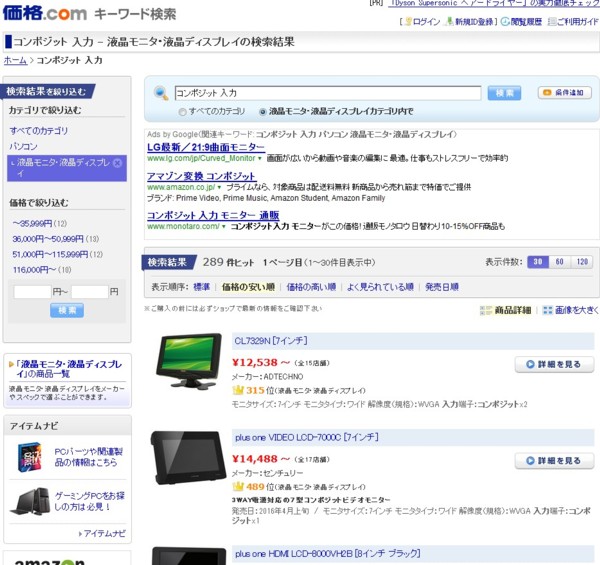600x565 pixels.
Task: Click the crown ranking icon for 315位
Action: click(x=238, y=390)
